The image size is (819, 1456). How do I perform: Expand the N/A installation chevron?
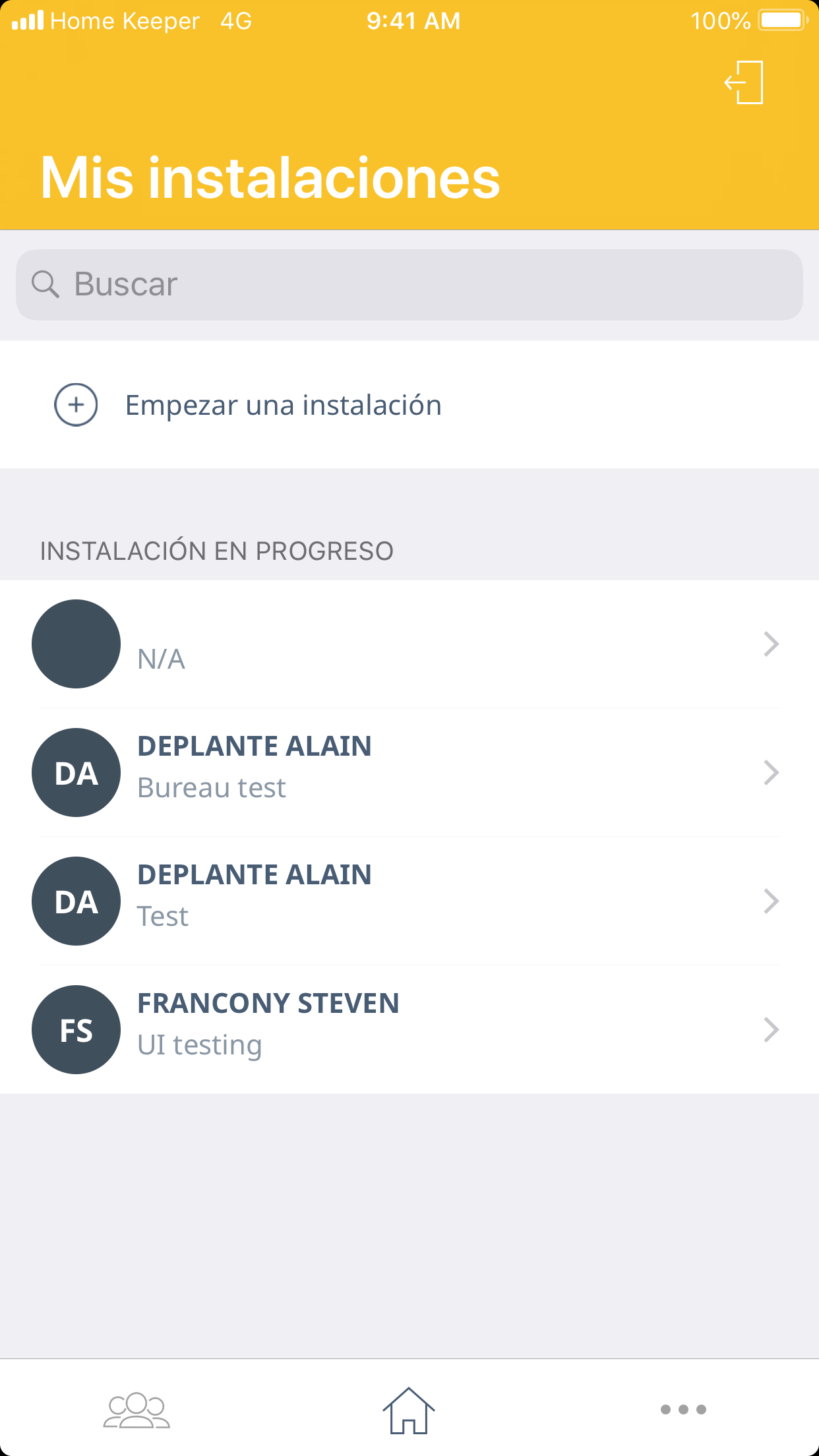click(771, 644)
